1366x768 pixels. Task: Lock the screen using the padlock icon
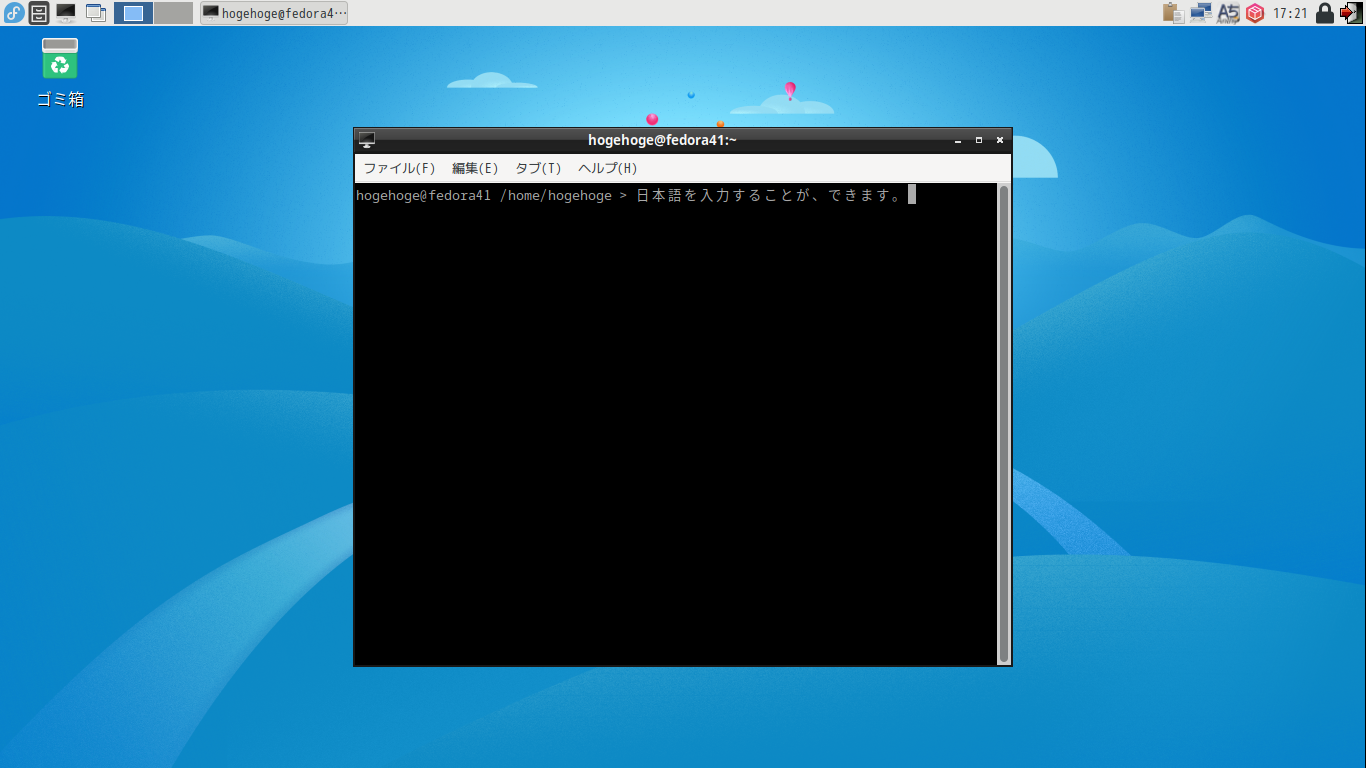1324,13
